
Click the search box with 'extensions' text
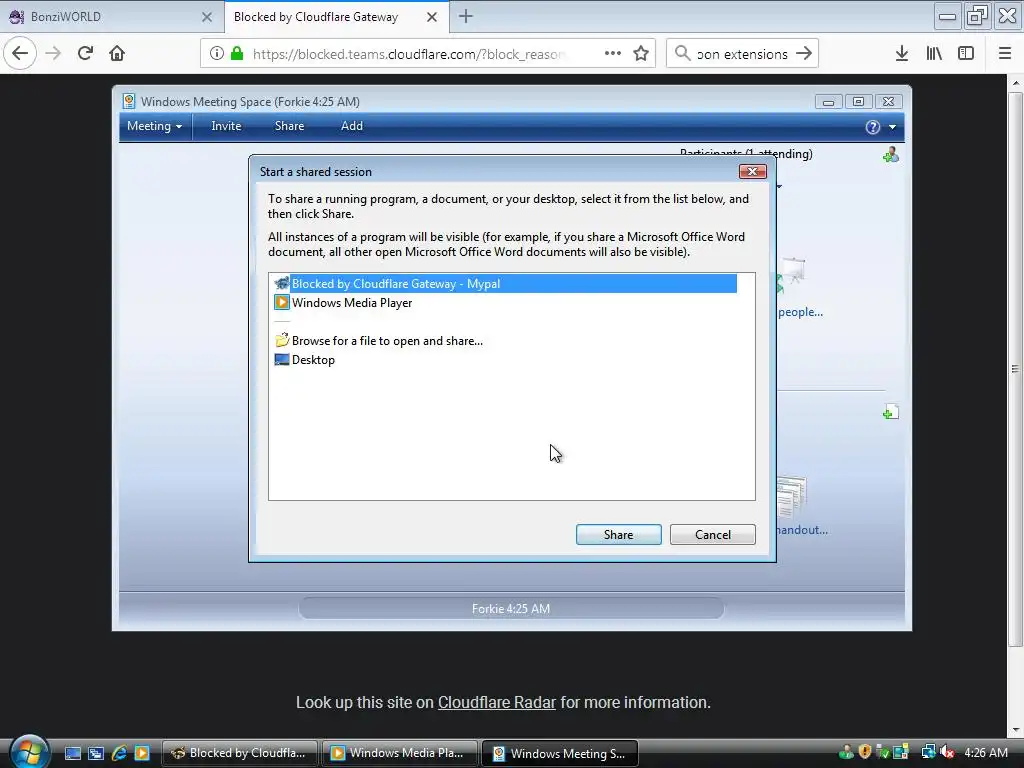pos(742,54)
